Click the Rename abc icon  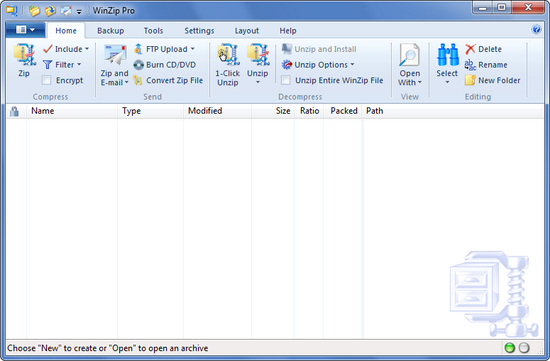[470, 65]
